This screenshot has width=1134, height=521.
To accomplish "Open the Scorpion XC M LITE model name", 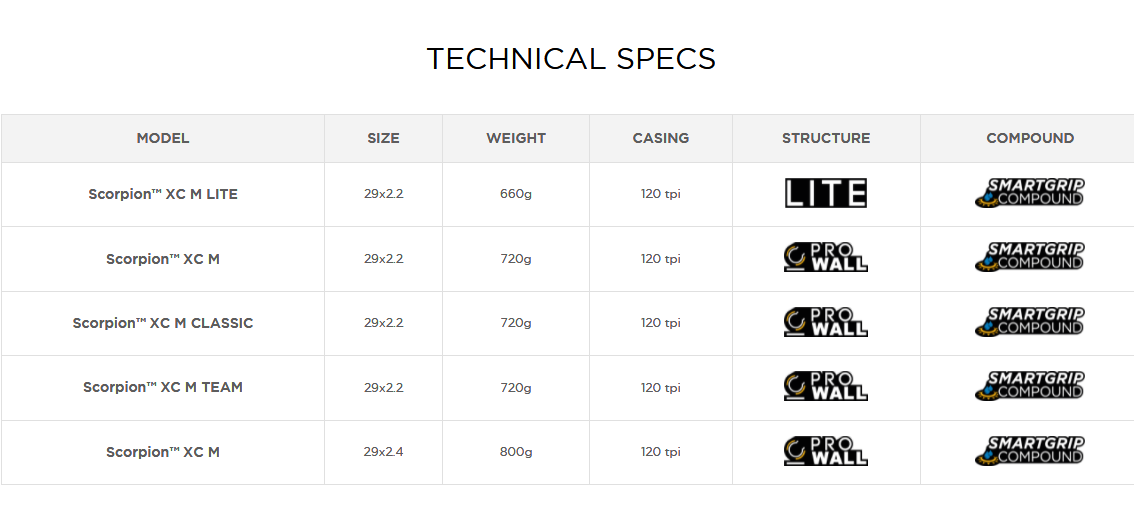I will coord(163,194).
